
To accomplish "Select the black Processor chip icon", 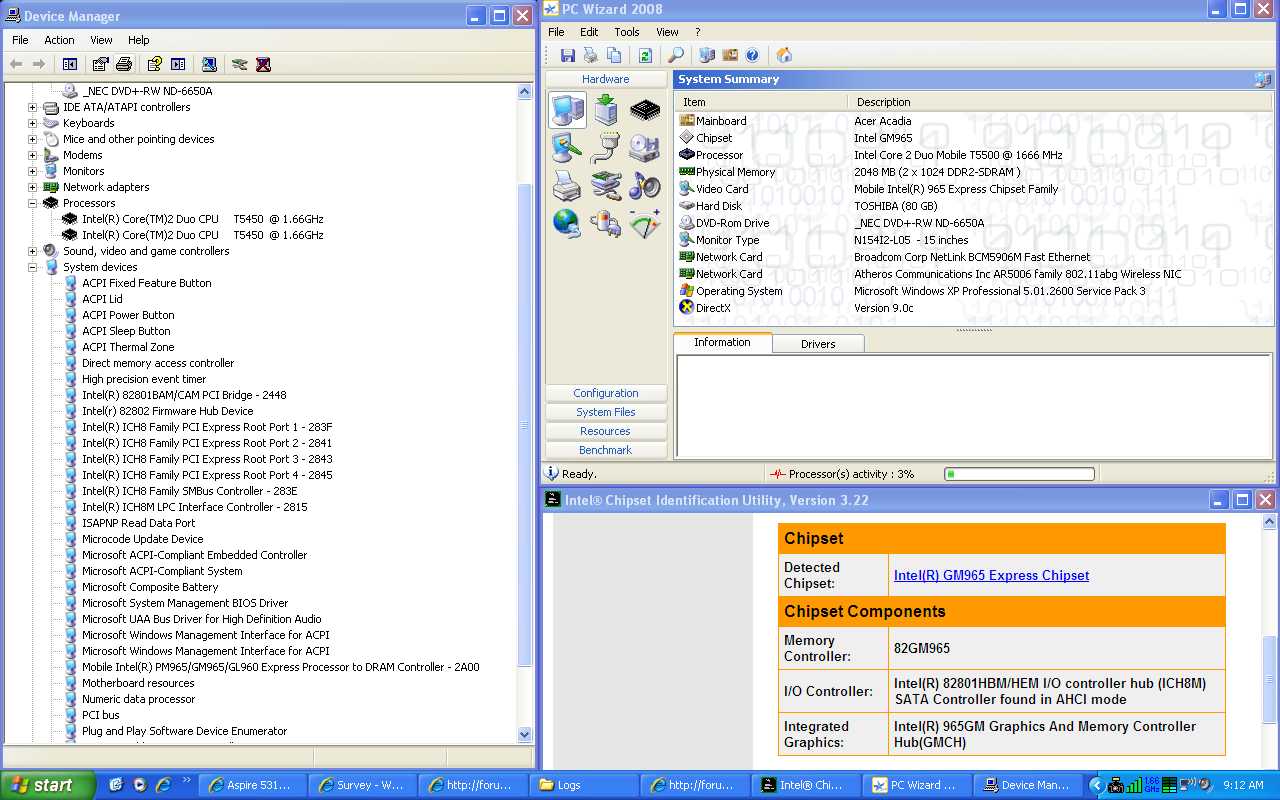I will coord(645,109).
